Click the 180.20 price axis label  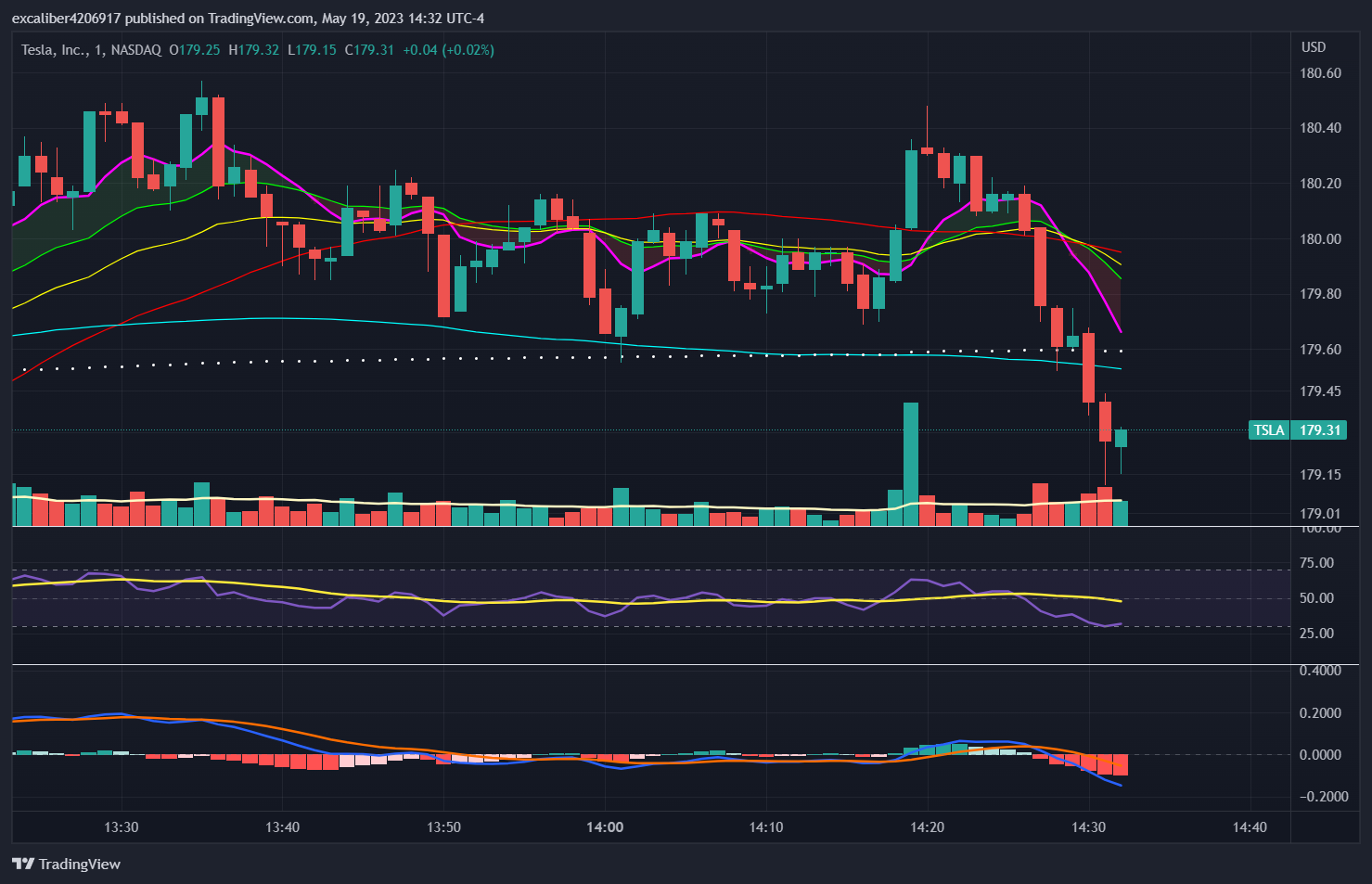click(1321, 184)
